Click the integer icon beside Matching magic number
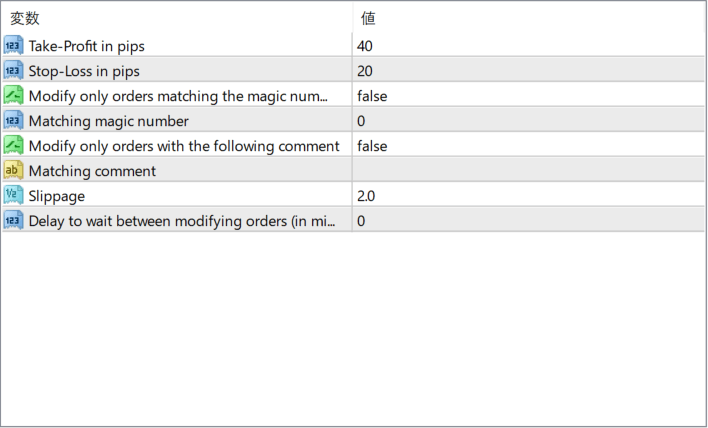Screen dimensions: 708x428 (x=13, y=120)
